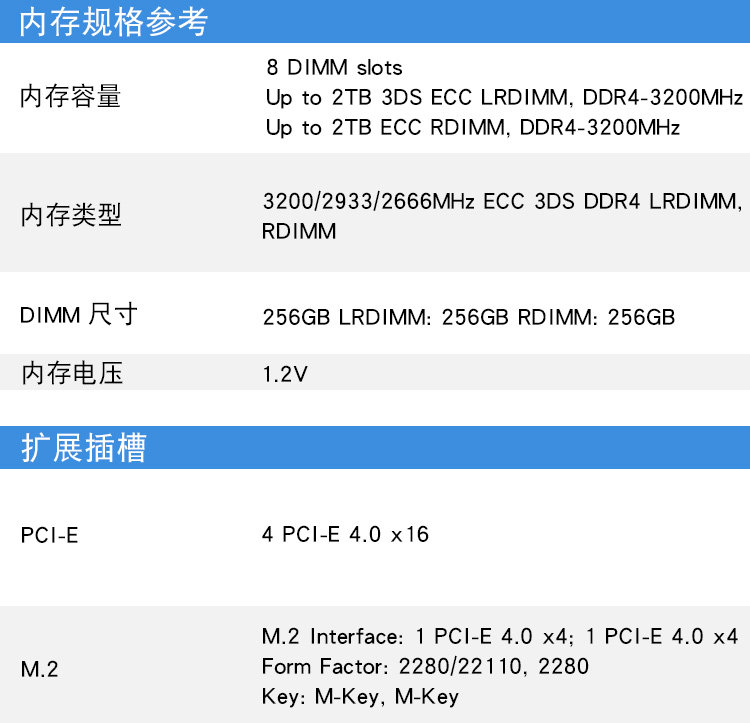Screen dimensions: 750x723
Task: Click the standalone RDIMM text under memory type
Action: click(x=299, y=232)
